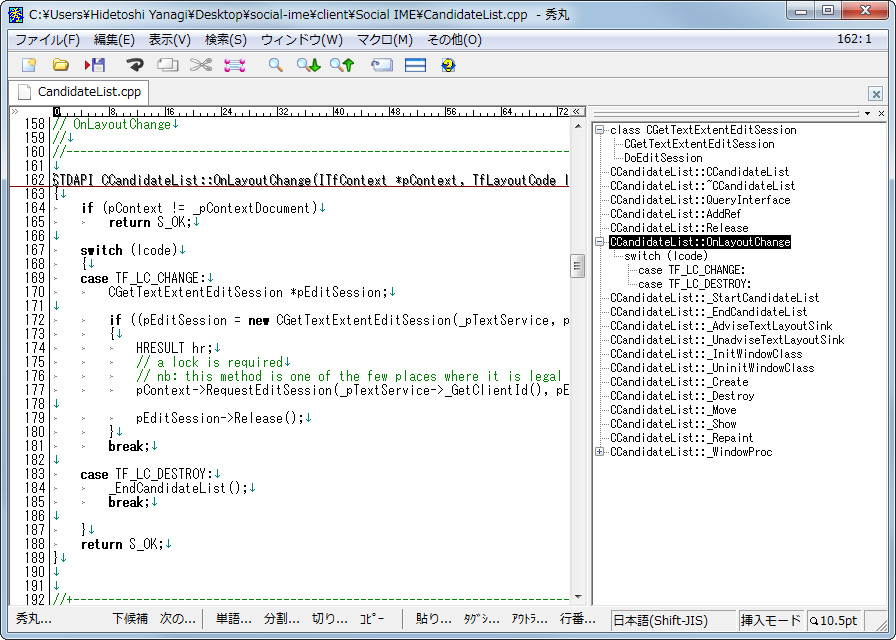Click the Open Folder toolbar icon
The width and height of the screenshot is (896, 640).
[x=61, y=65]
